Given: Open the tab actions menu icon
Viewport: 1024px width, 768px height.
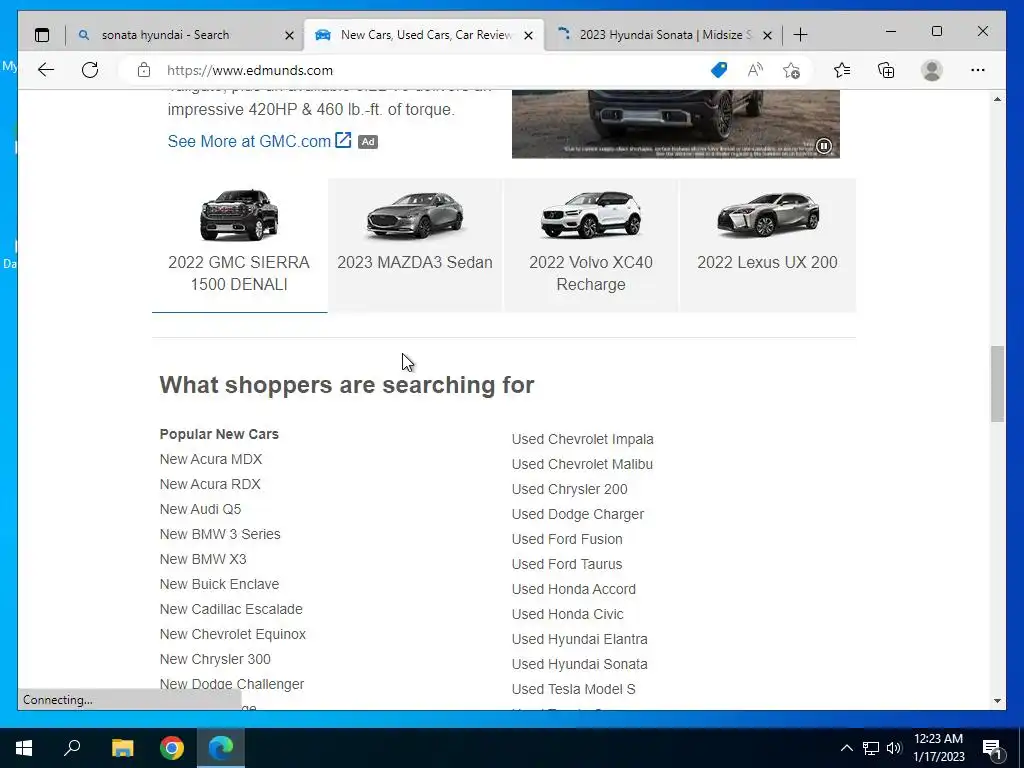Looking at the screenshot, I should point(42,35).
